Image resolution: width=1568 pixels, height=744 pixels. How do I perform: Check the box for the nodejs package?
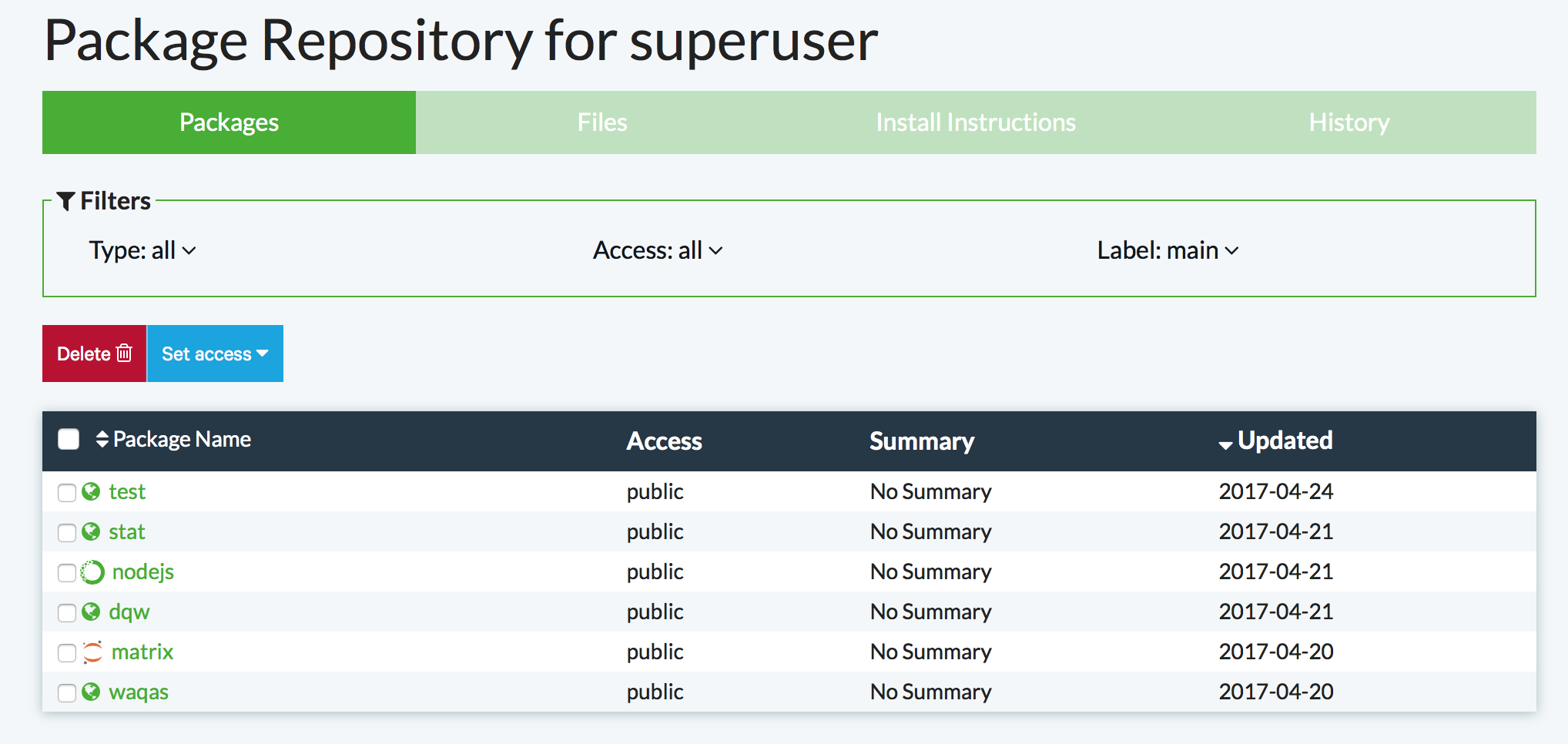tap(67, 573)
